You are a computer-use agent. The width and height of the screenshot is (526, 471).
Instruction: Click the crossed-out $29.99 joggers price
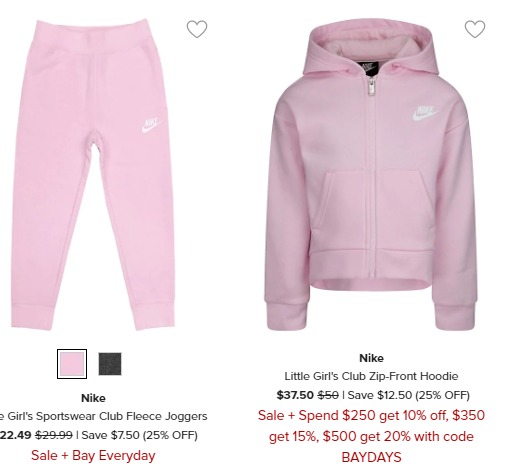pos(54,435)
